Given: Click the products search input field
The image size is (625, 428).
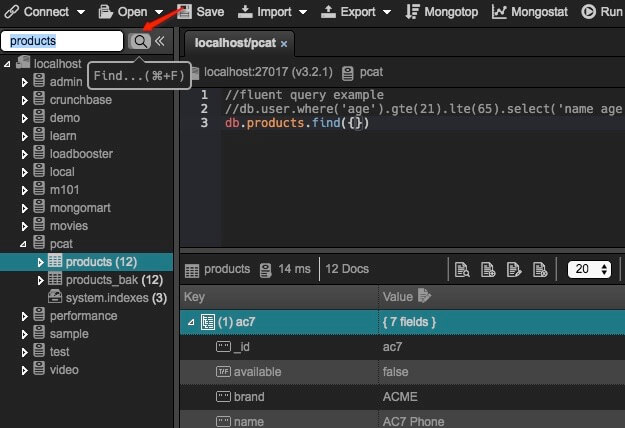Looking at the screenshot, I should tap(62, 41).
